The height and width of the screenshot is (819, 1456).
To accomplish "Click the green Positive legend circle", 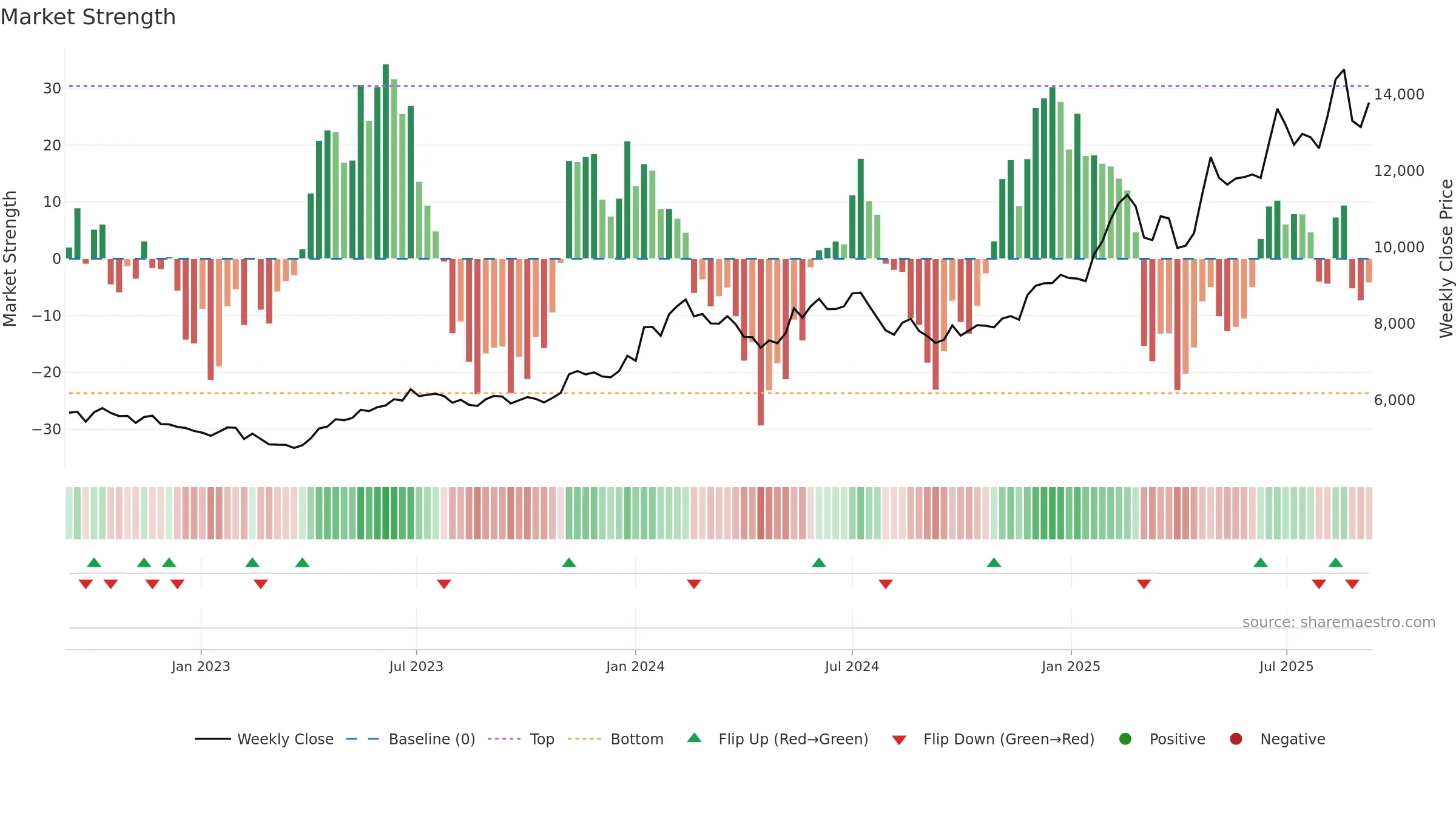I will 1125,739.
